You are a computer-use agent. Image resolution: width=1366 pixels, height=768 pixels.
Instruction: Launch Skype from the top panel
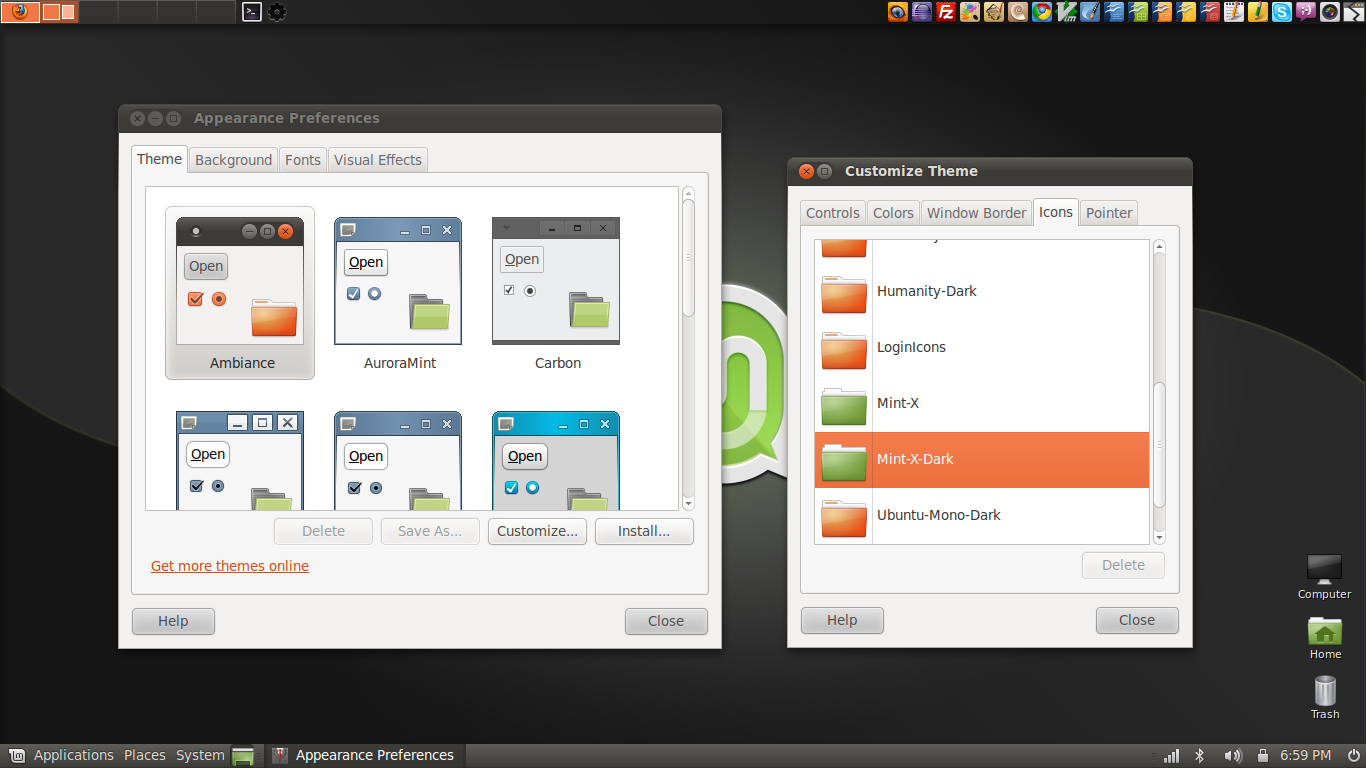1282,12
